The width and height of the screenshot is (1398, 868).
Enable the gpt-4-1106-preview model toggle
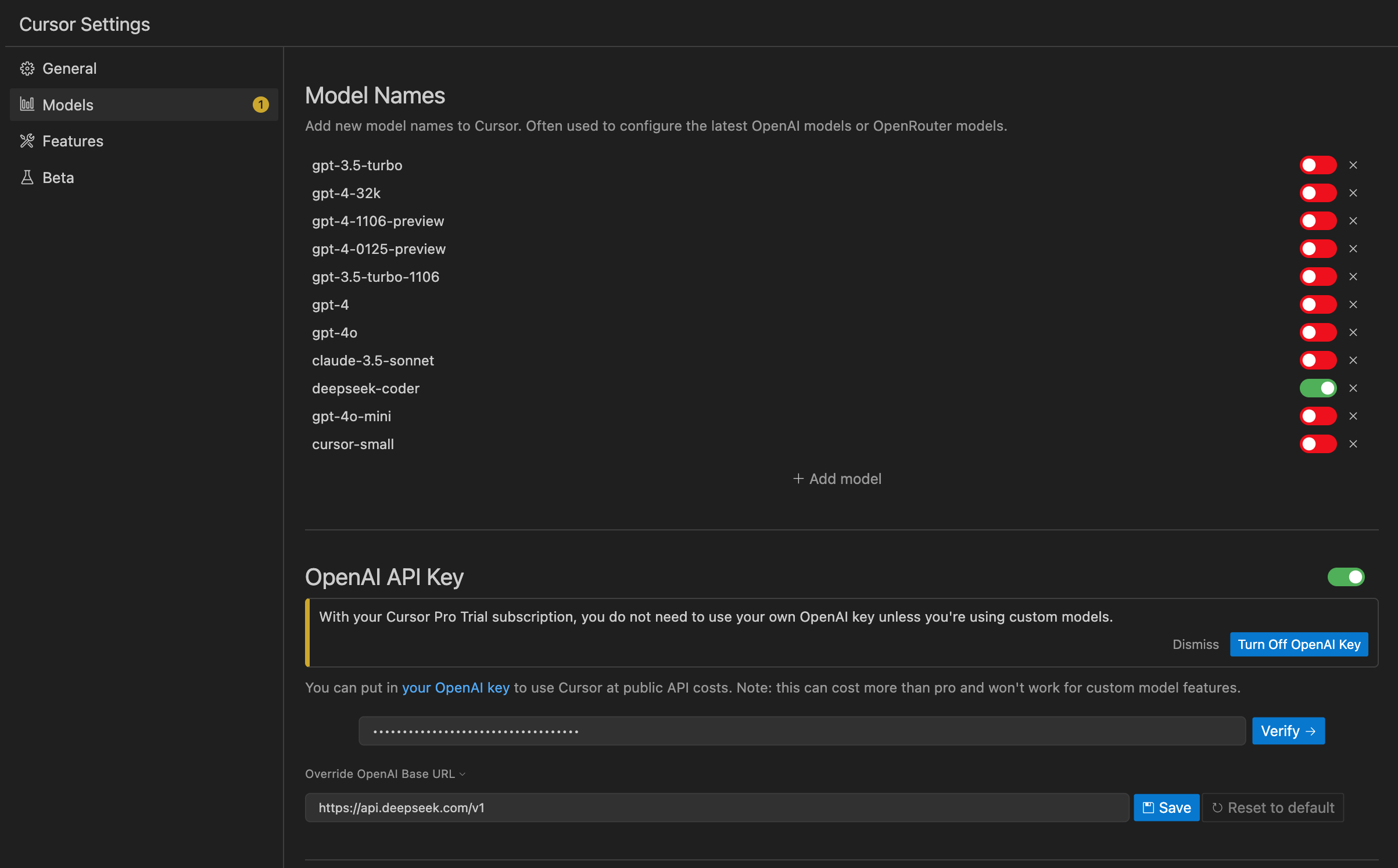[x=1318, y=221]
